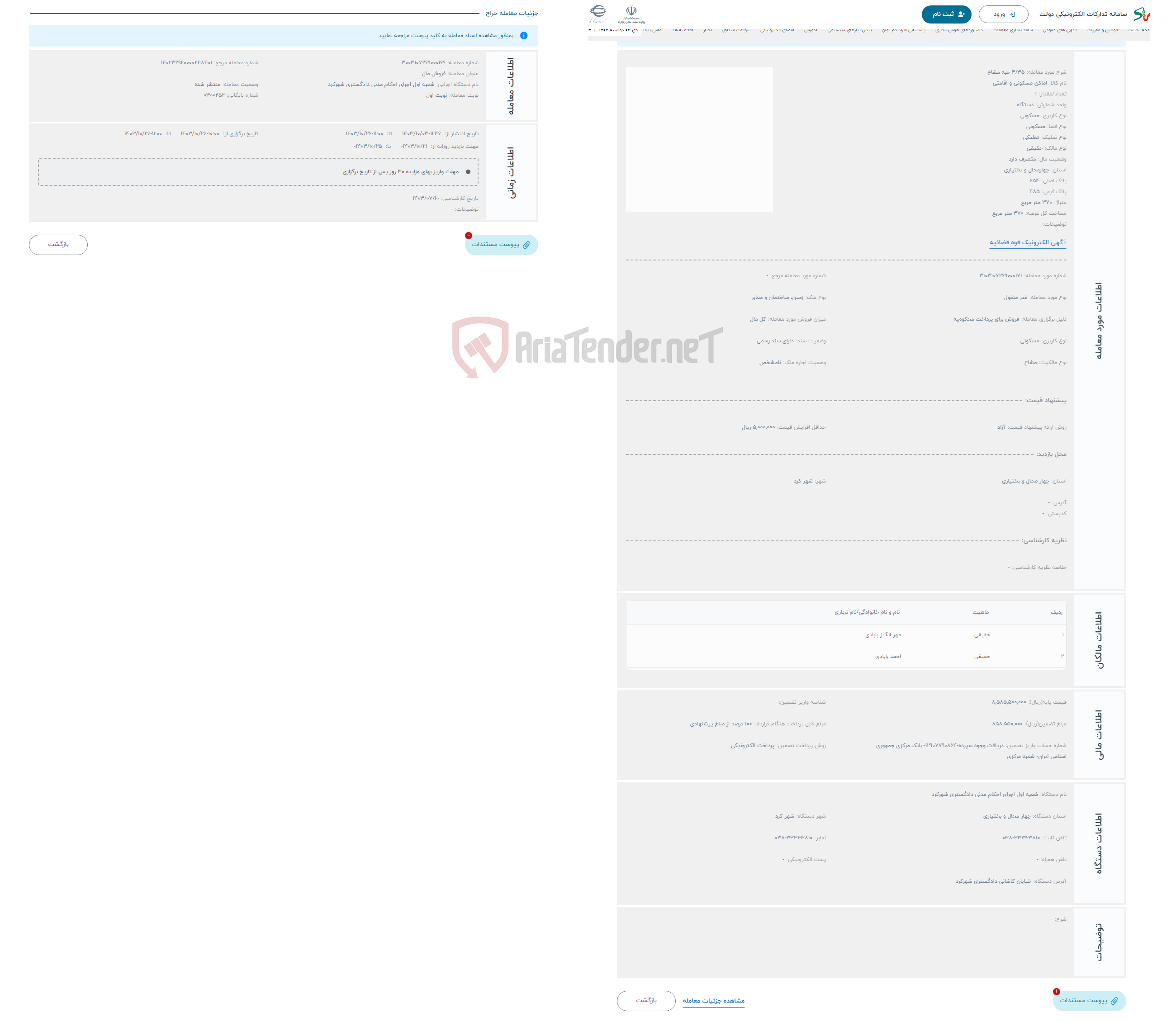The width and height of the screenshot is (1176, 1022).
Task: Click the بازگشت back button on left panel
Action: (57, 244)
